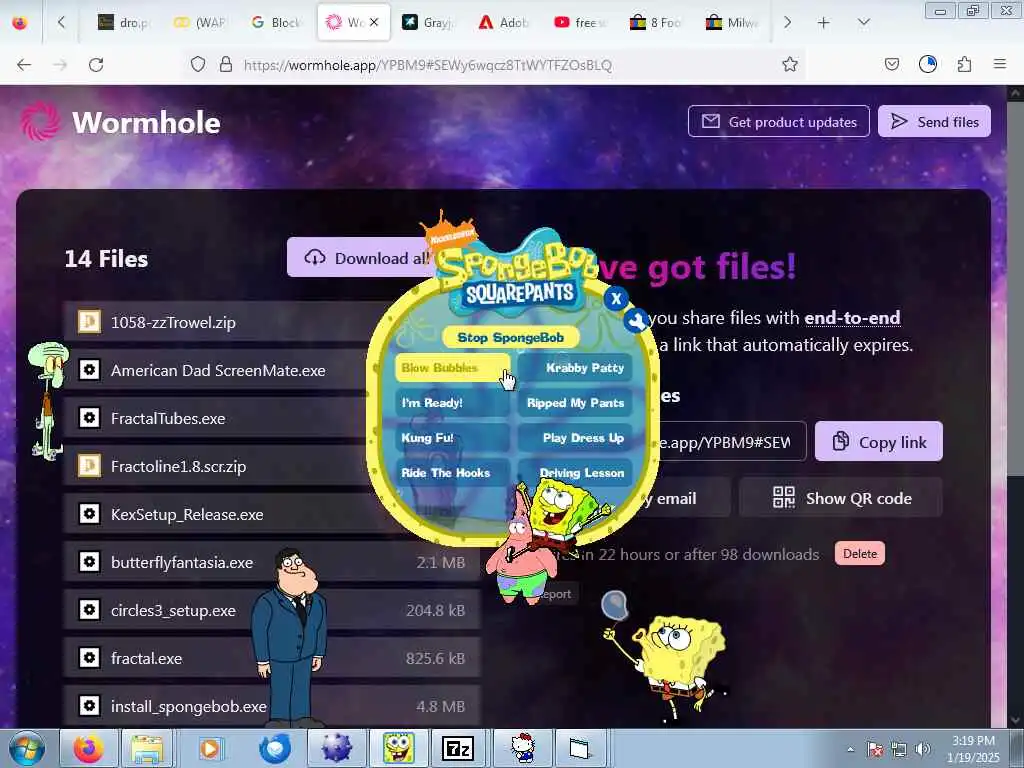
Task: Open Hello Kitty taskbar icon
Action: pyautogui.click(x=522, y=748)
